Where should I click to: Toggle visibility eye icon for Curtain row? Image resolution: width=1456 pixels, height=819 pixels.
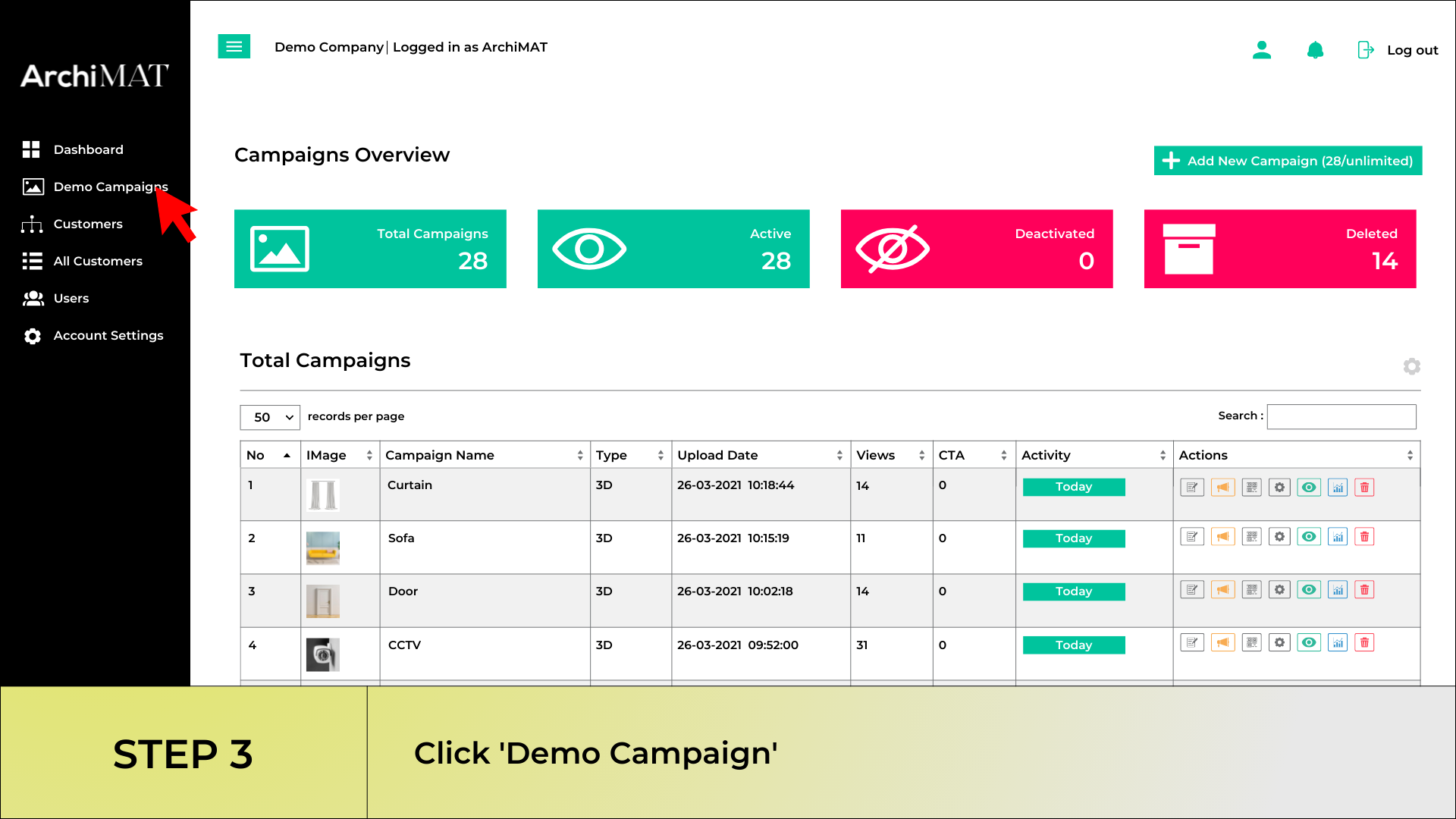click(1309, 488)
